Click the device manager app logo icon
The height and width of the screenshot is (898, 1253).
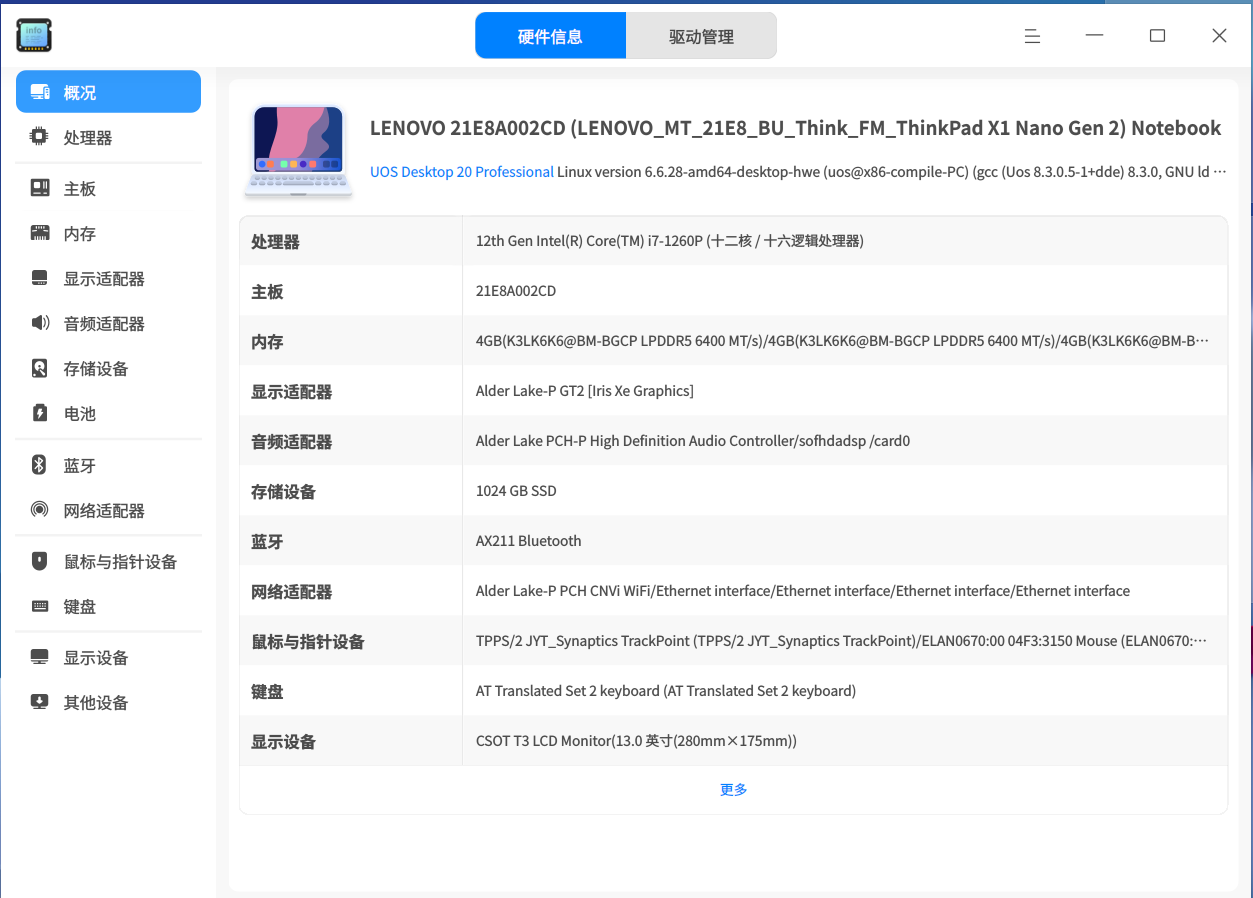34,35
